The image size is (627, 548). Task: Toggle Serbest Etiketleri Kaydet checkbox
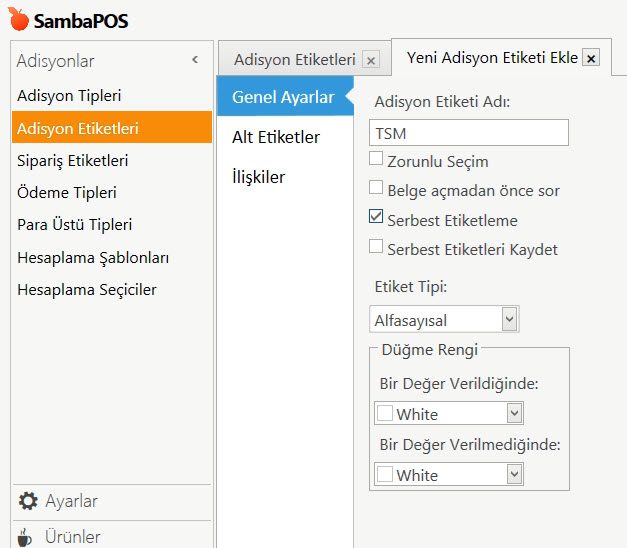(x=376, y=246)
